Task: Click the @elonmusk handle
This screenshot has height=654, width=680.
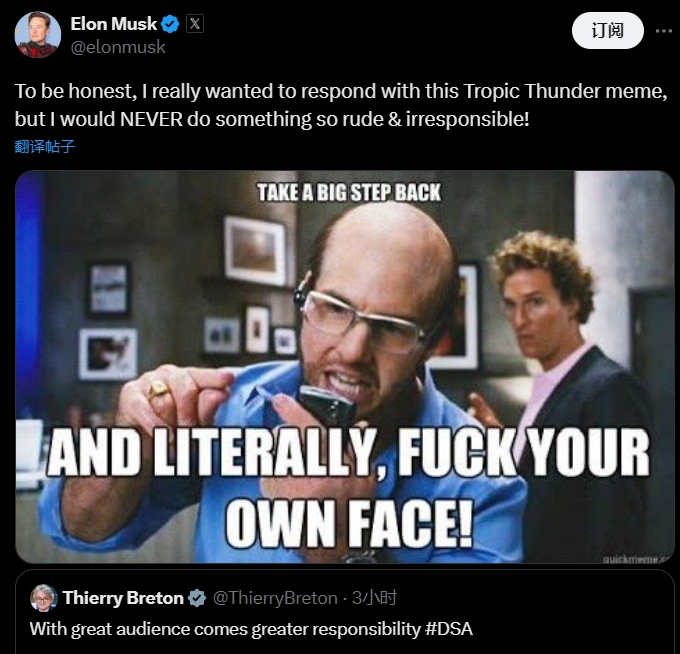Action: pyautogui.click(x=118, y=46)
